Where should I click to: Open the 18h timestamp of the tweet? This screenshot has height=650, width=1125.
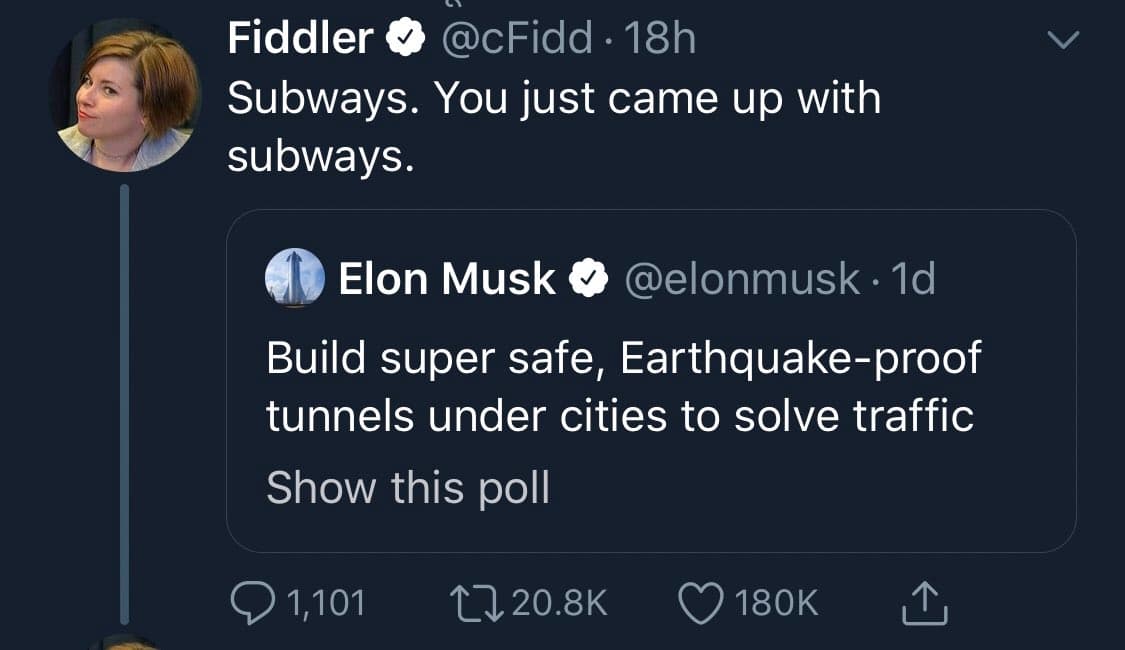point(660,38)
